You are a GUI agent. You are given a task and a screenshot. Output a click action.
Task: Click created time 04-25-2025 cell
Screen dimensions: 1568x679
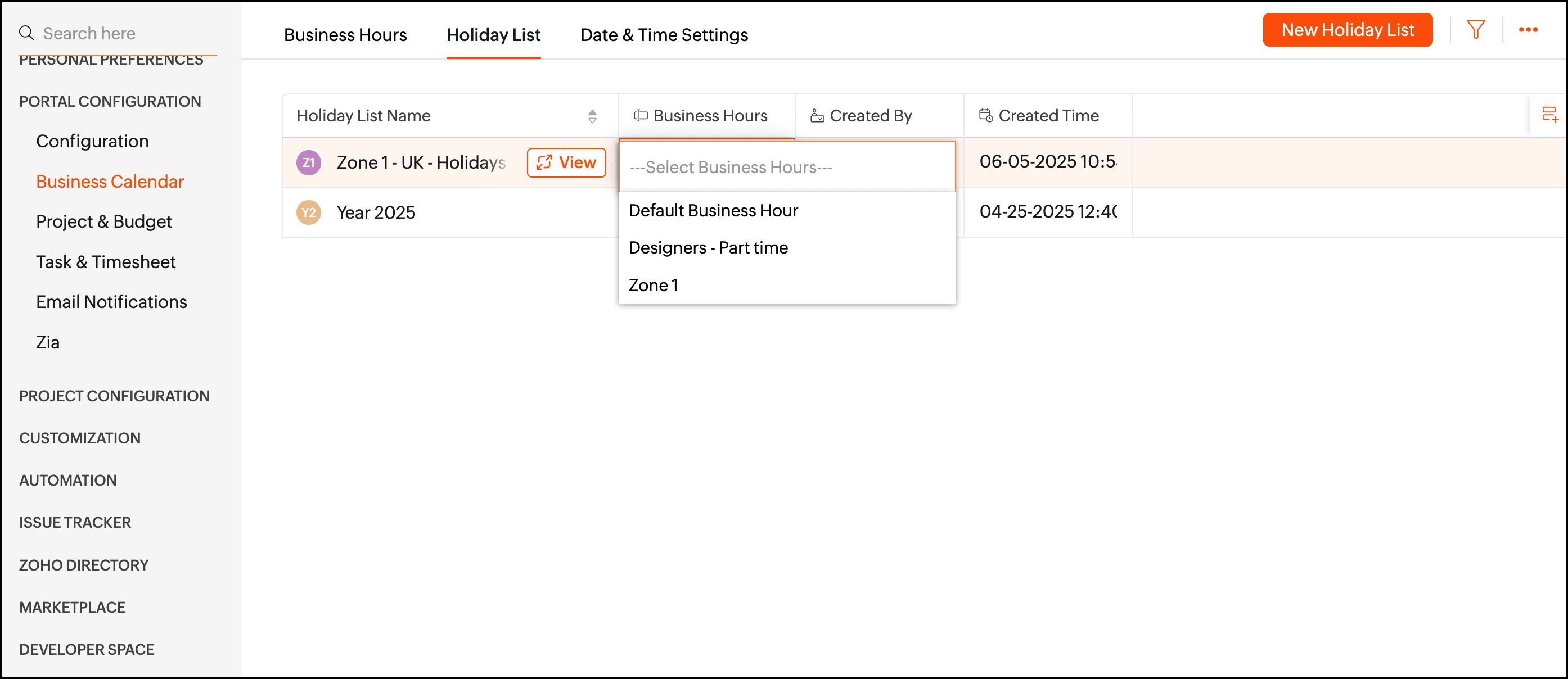coord(1048,211)
